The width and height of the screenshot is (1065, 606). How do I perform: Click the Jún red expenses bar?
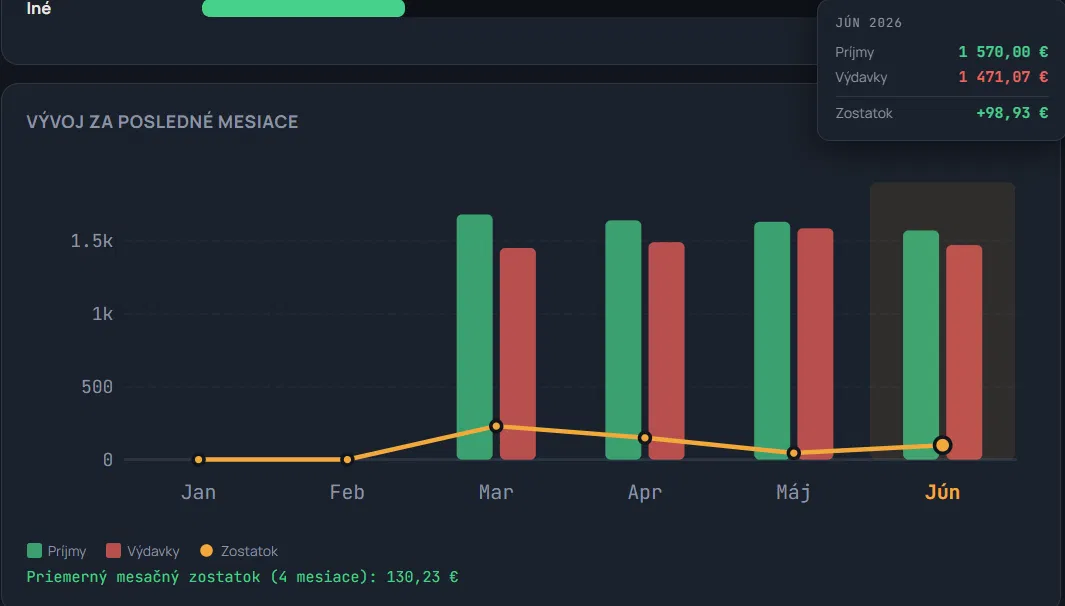pyautogui.click(x=964, y=353)
